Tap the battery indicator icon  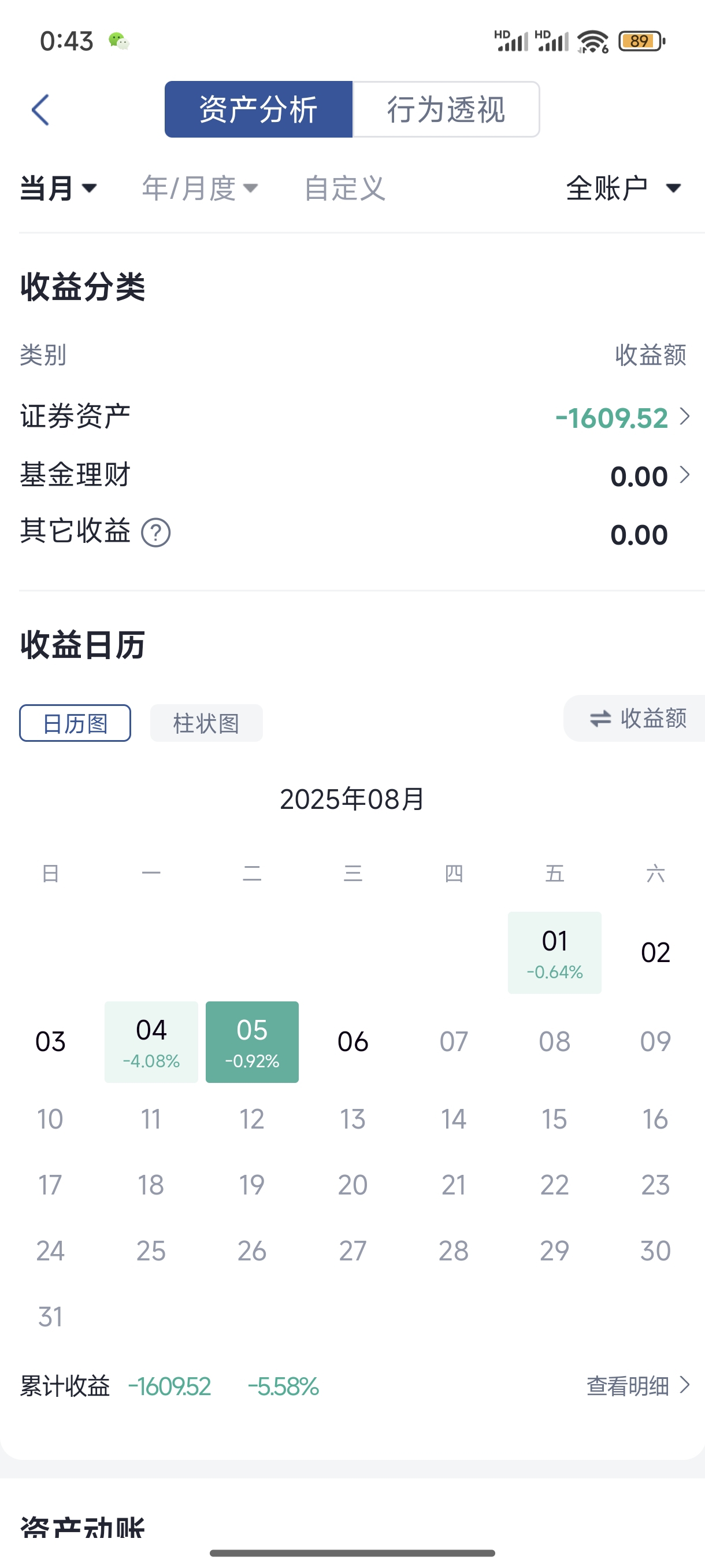[x=642, y=42]
